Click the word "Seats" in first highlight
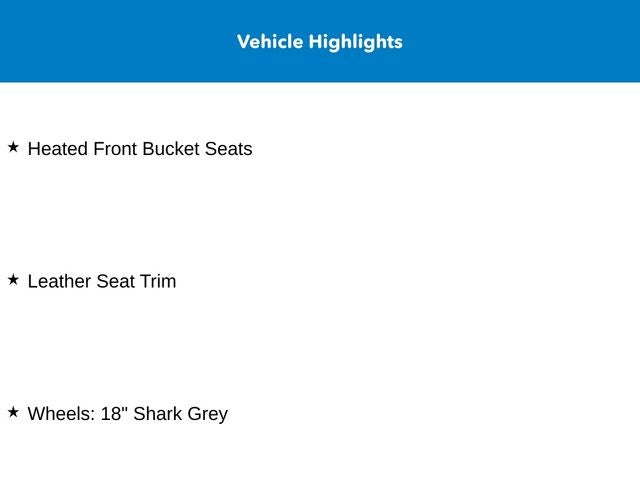The image size is (640, 480). [x=228, y=149]
